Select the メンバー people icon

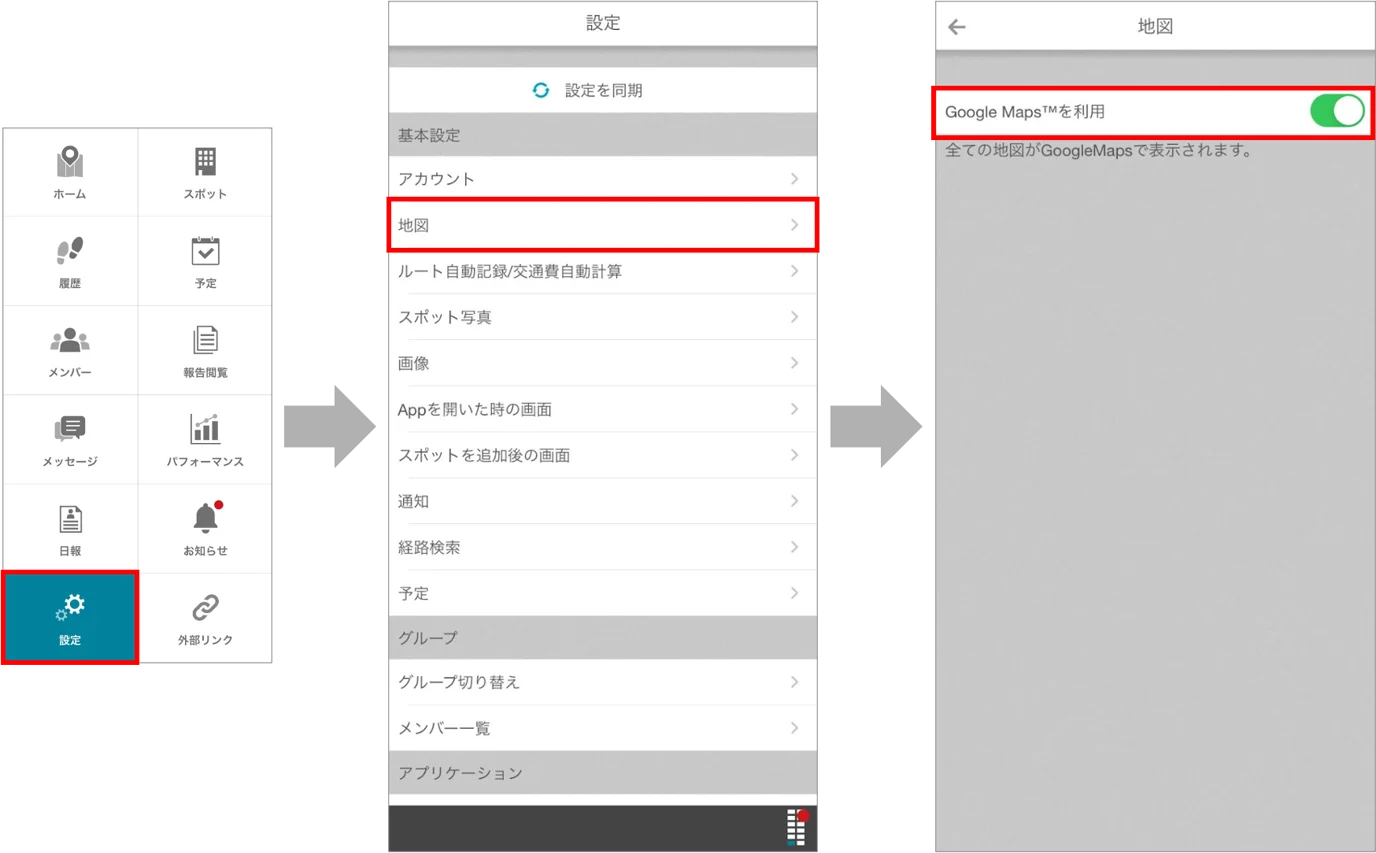(x=69, y=340)
